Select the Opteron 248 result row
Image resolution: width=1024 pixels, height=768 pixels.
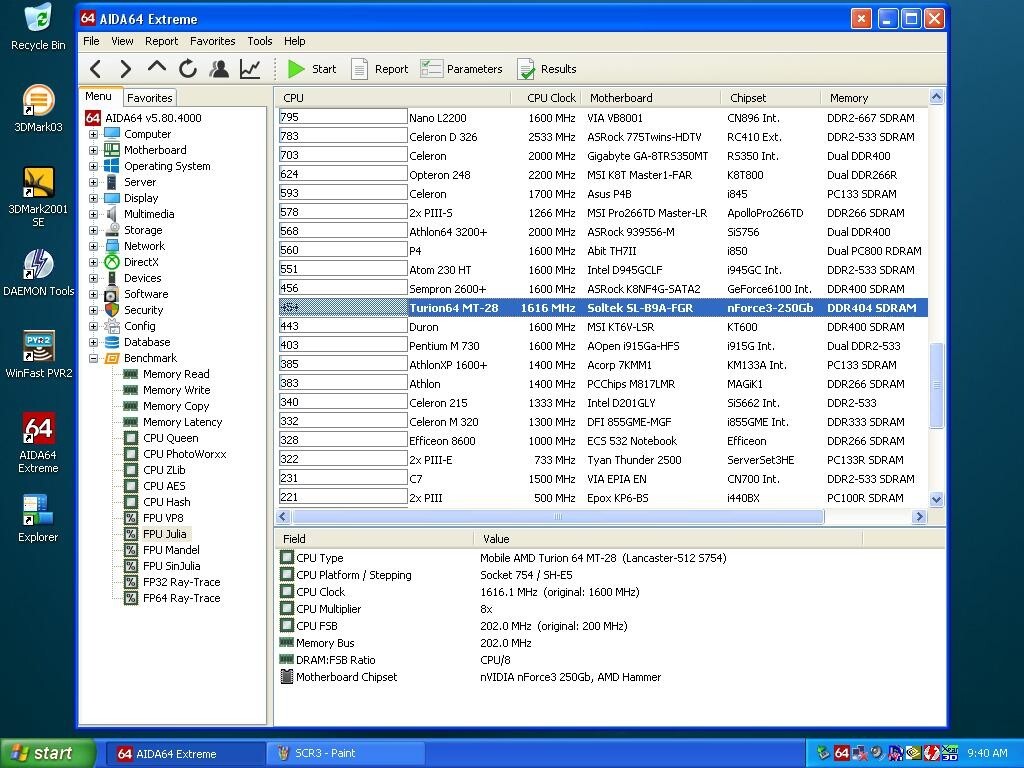tap(603, 175)
